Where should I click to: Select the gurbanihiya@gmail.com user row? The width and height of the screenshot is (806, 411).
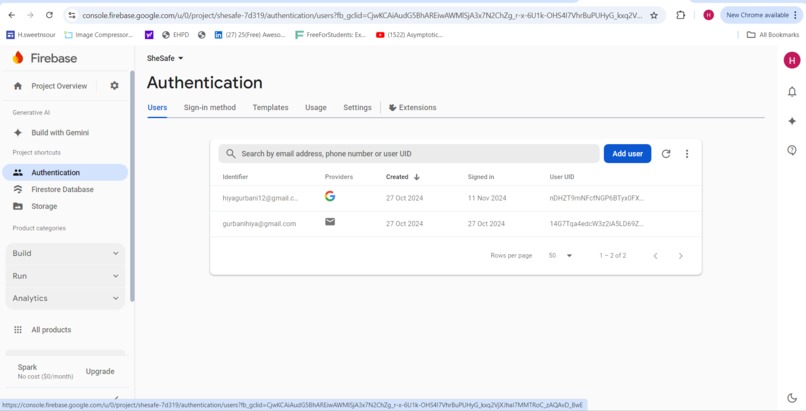456,223
